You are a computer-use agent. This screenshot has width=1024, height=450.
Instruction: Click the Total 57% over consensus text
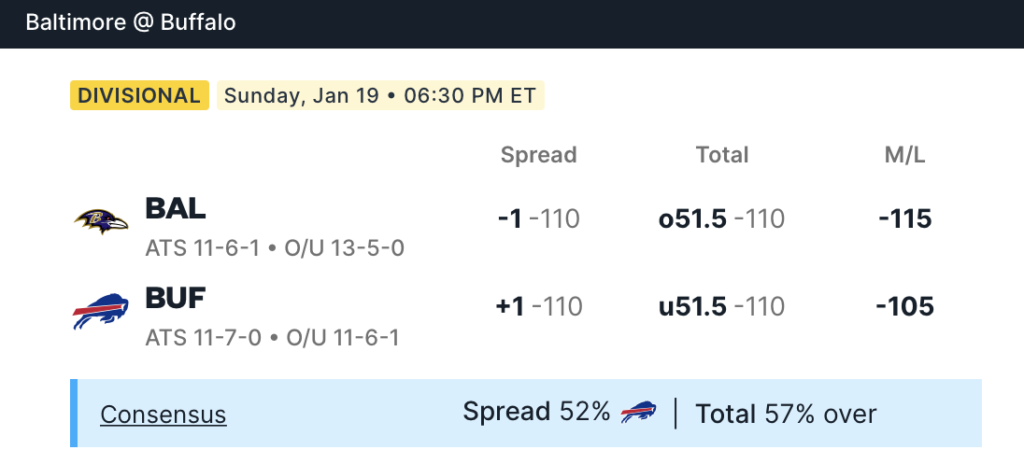click(786, 414)
